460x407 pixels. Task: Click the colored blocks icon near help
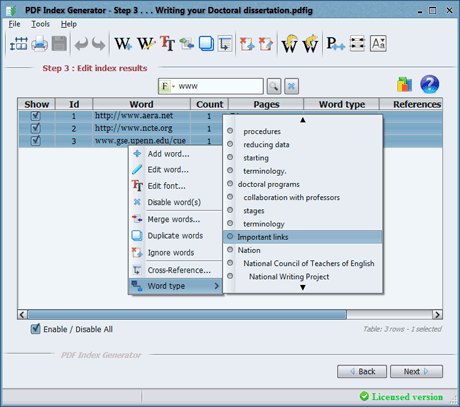pos(404,84)
